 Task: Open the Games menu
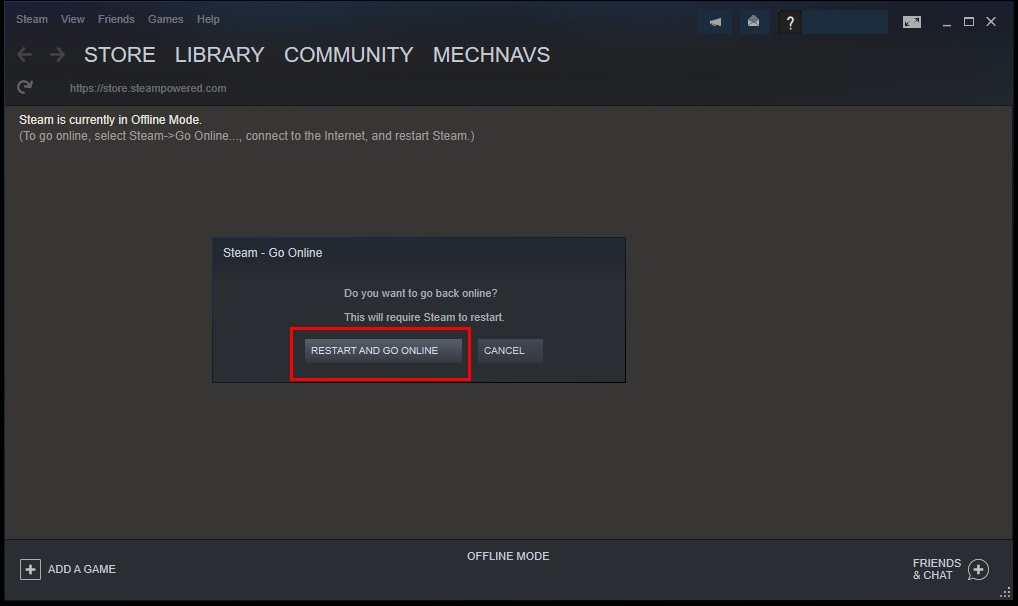coord(166,19)
